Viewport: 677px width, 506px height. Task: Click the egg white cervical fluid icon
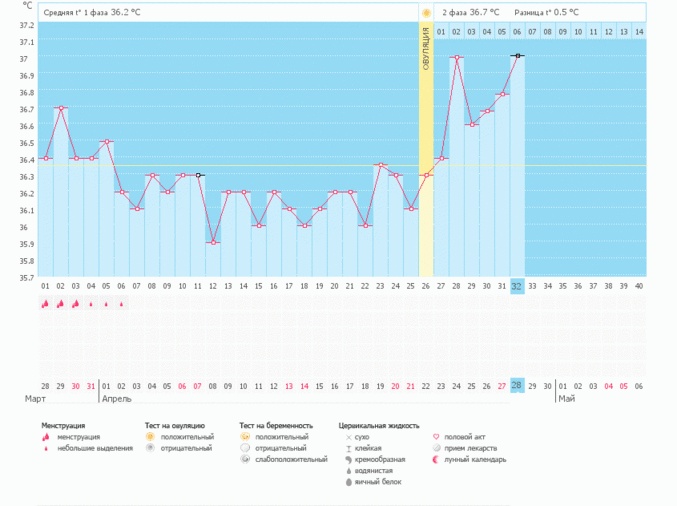point(348,483)
